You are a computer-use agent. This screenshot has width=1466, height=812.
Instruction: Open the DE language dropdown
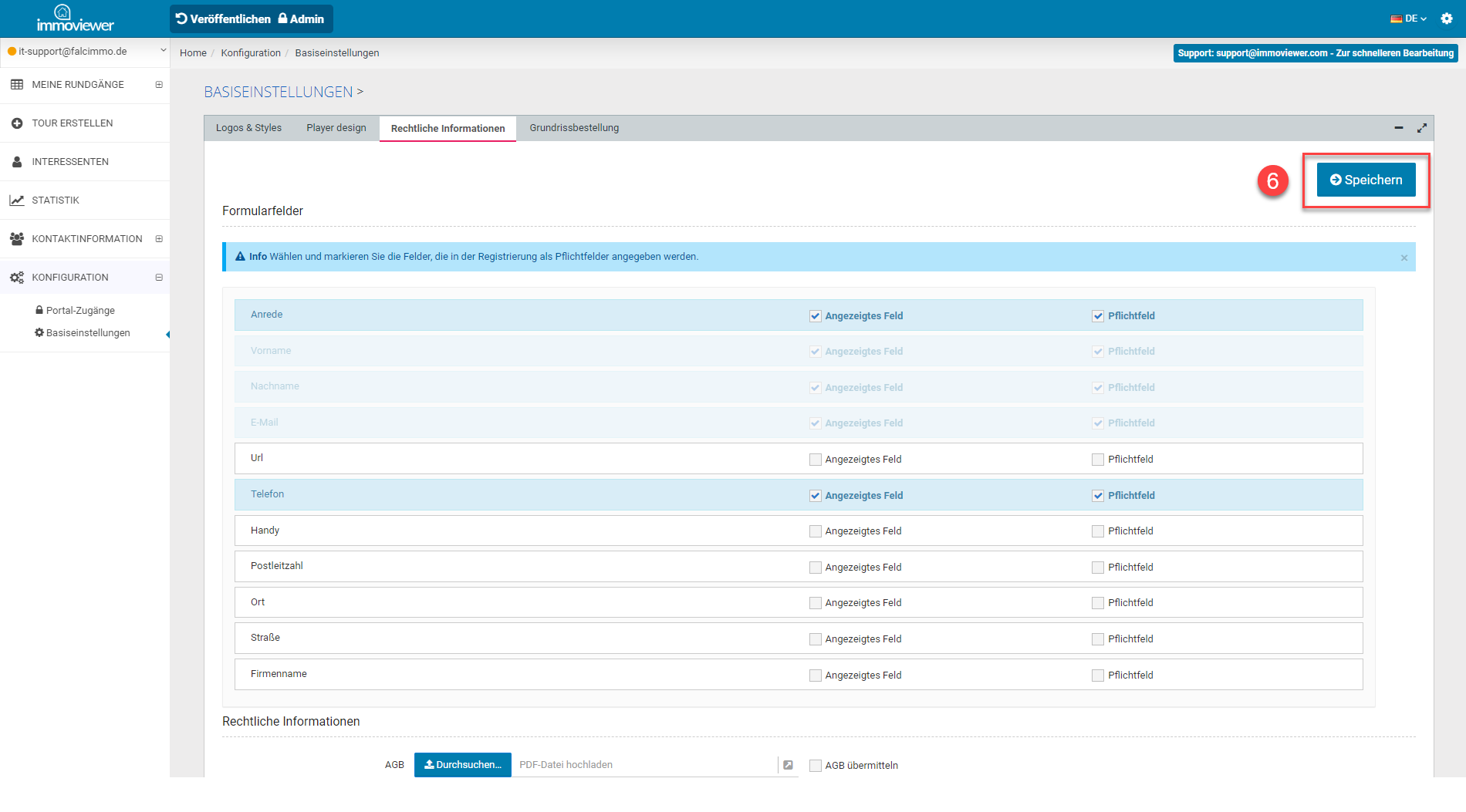pos(1408,19)
